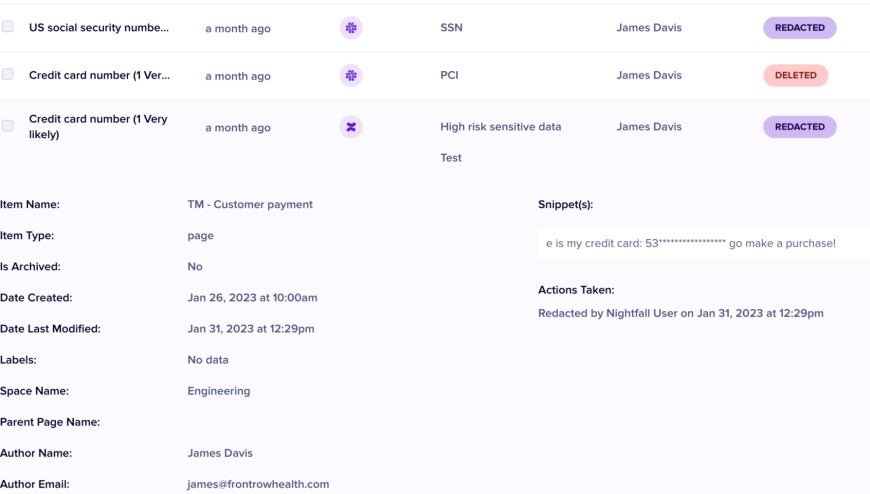The height and width of the screenshot is (494, 870).
Task: Check the box beside the High risk sensitive data row
Action: click(x=8, y=126)
